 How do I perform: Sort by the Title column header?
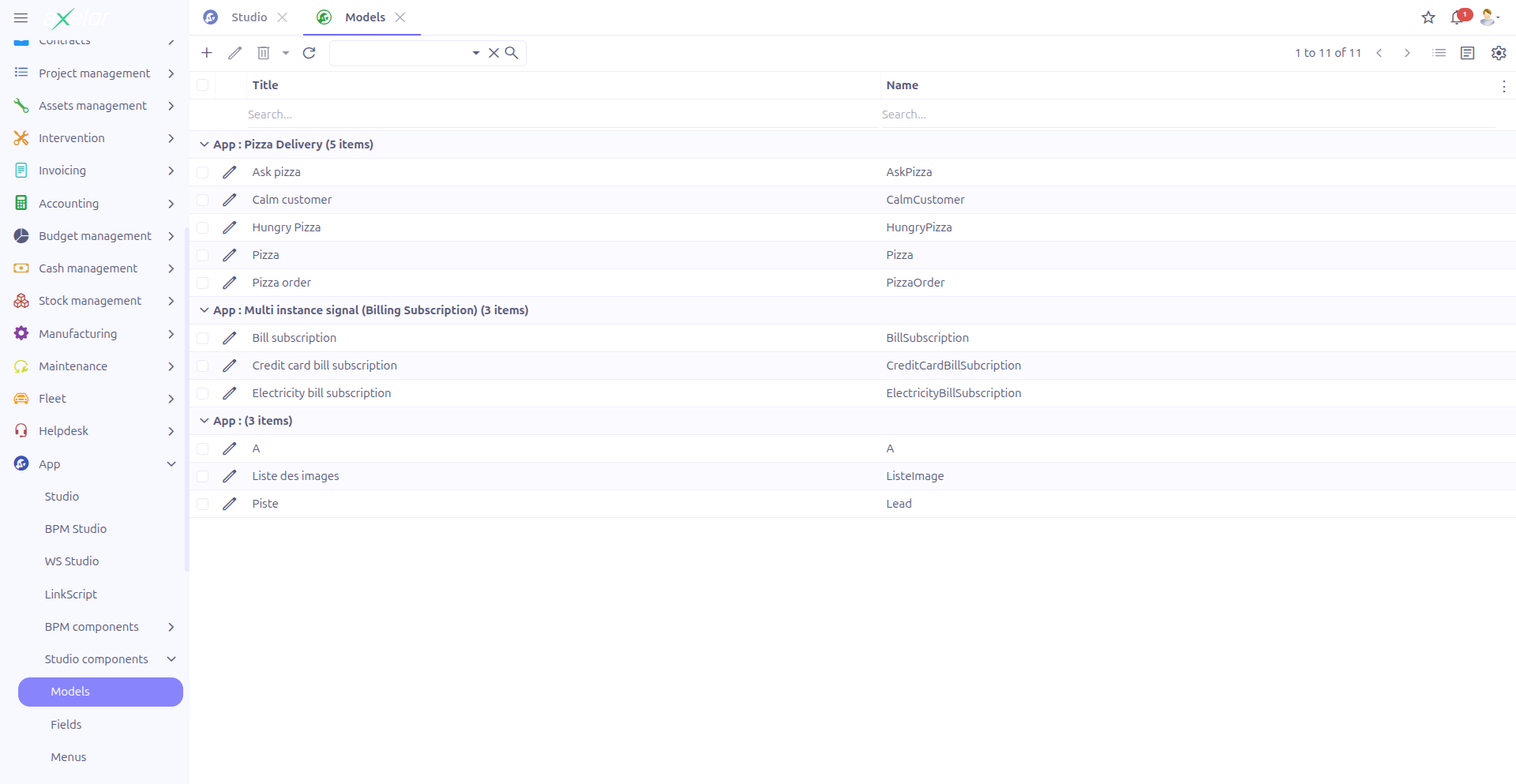265,85
